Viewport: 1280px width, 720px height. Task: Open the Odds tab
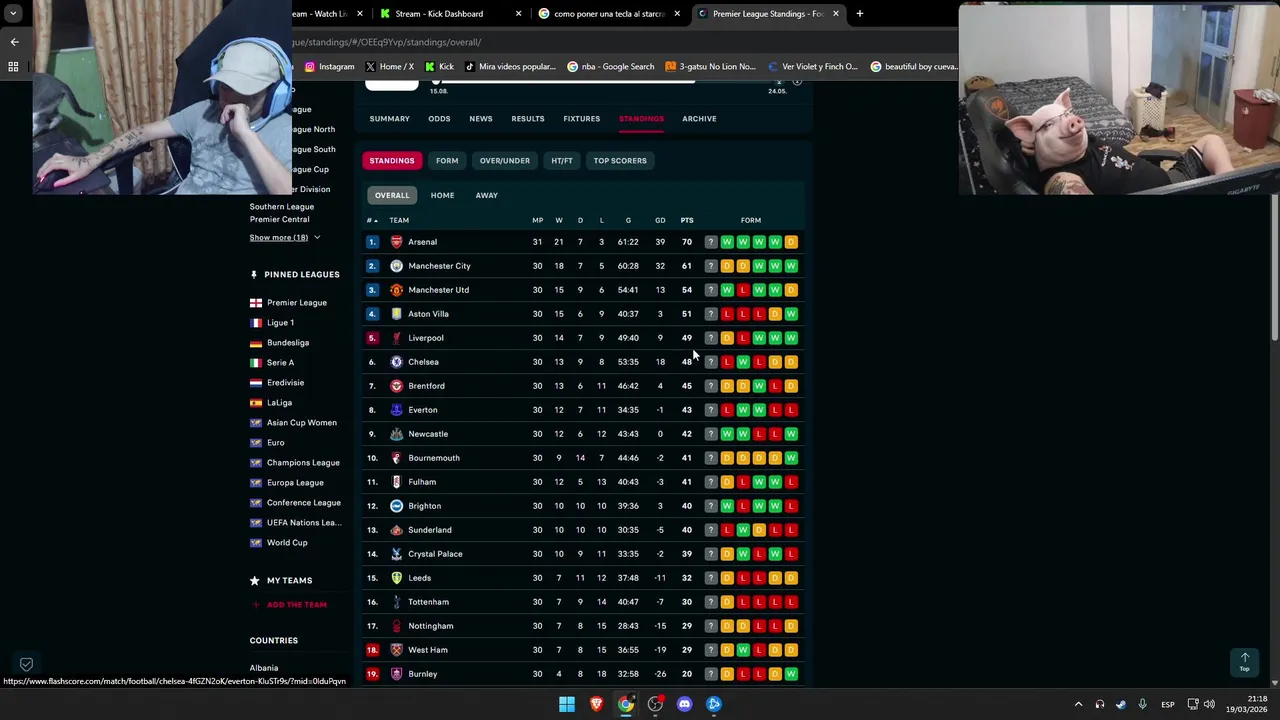click(x=439, y=119)
